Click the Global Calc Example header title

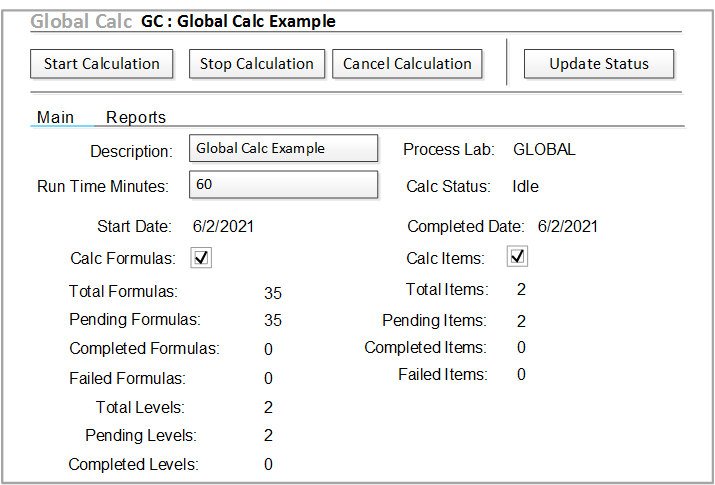point(238,21)
